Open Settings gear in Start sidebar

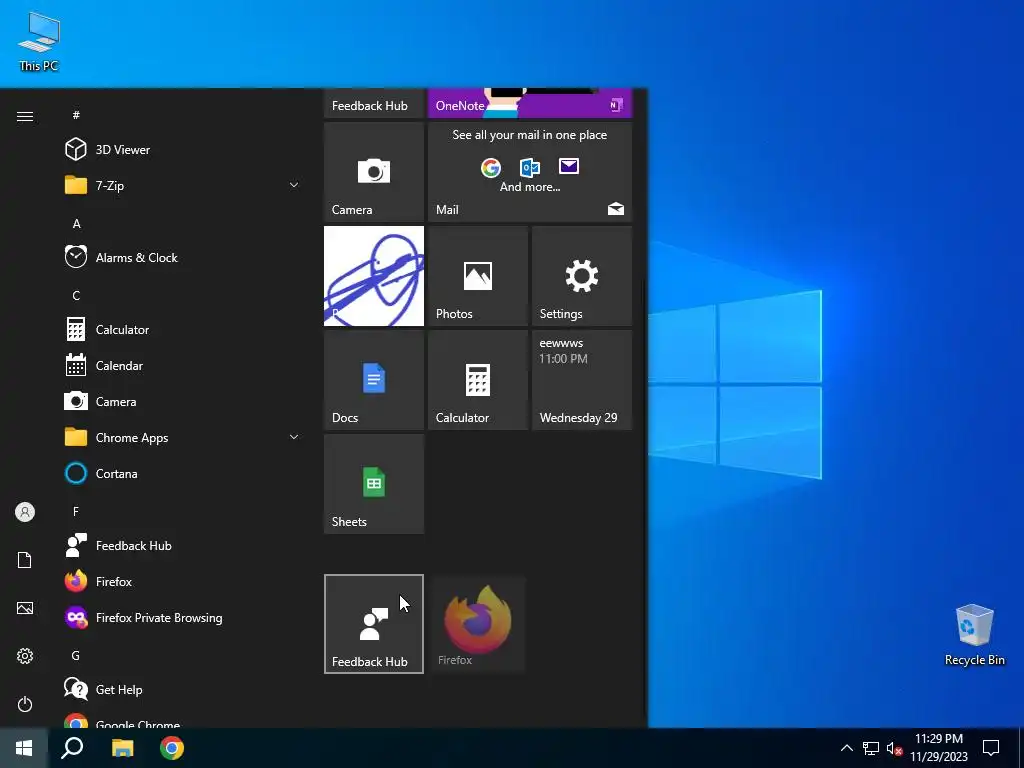click(25, 656)
